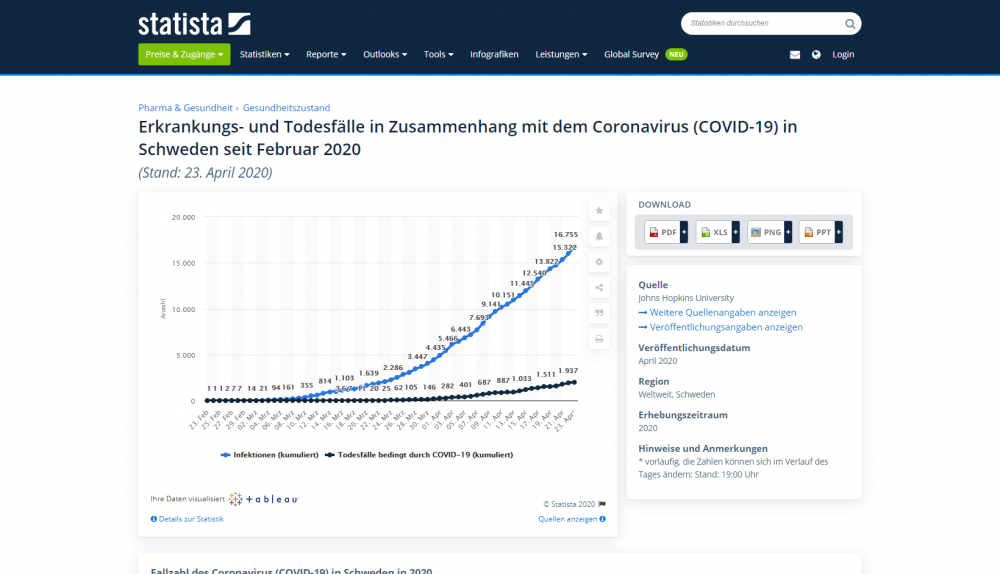Viewport: 1000px width, 574px height.
Task: Click Weitere Quellenangaben anzeigen link
Action: pyautogui.click(x=722, y=313)
